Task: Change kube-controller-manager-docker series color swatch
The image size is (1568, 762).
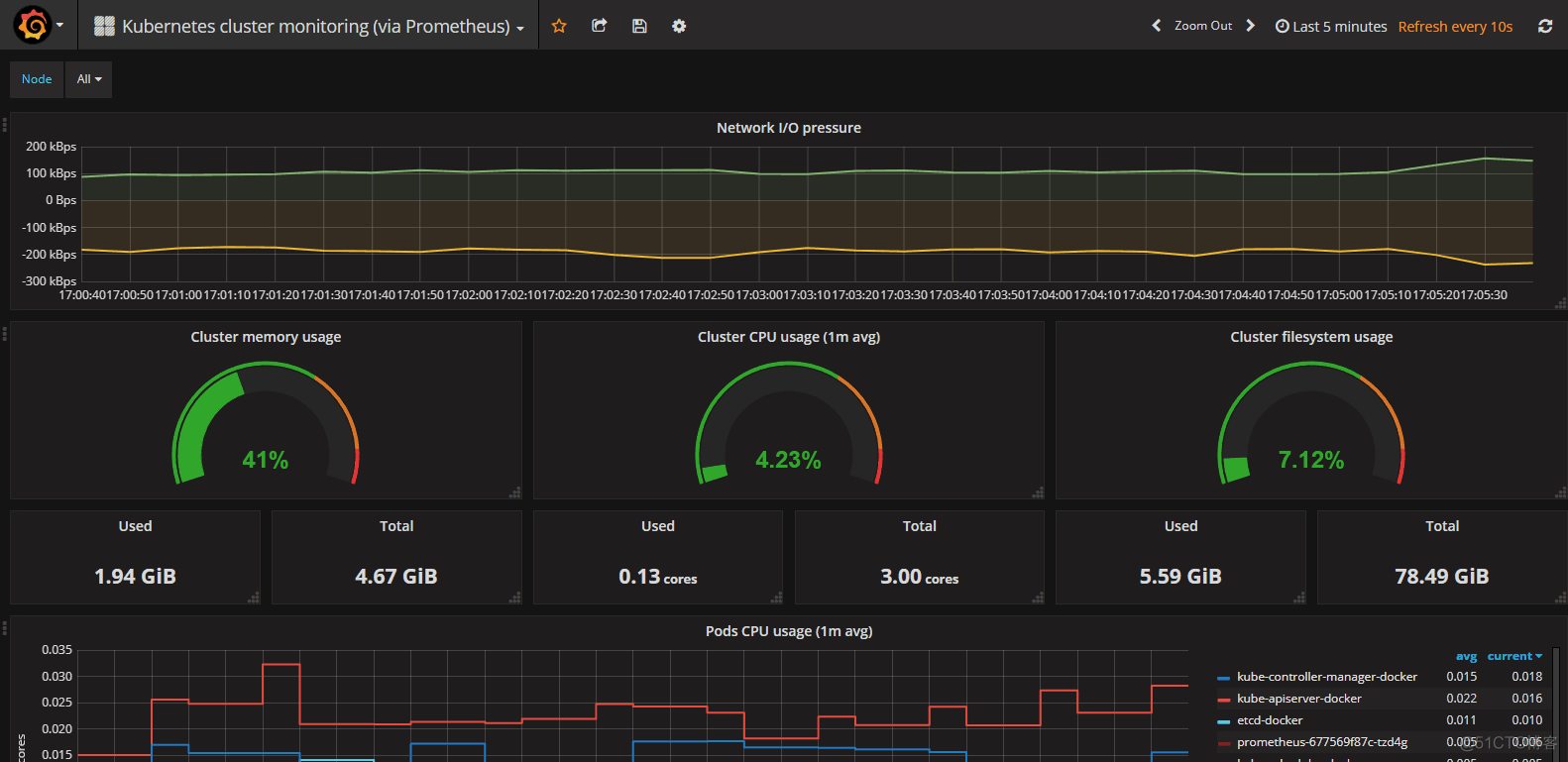Action: pyautogui.click(x=1224, y=678)
